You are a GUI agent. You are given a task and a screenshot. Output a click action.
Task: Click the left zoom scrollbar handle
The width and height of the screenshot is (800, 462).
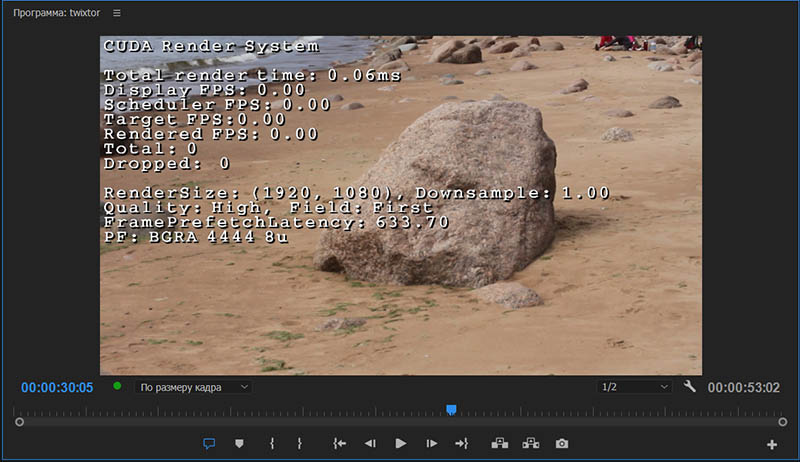pyautogui.click(x=19, y=422)
